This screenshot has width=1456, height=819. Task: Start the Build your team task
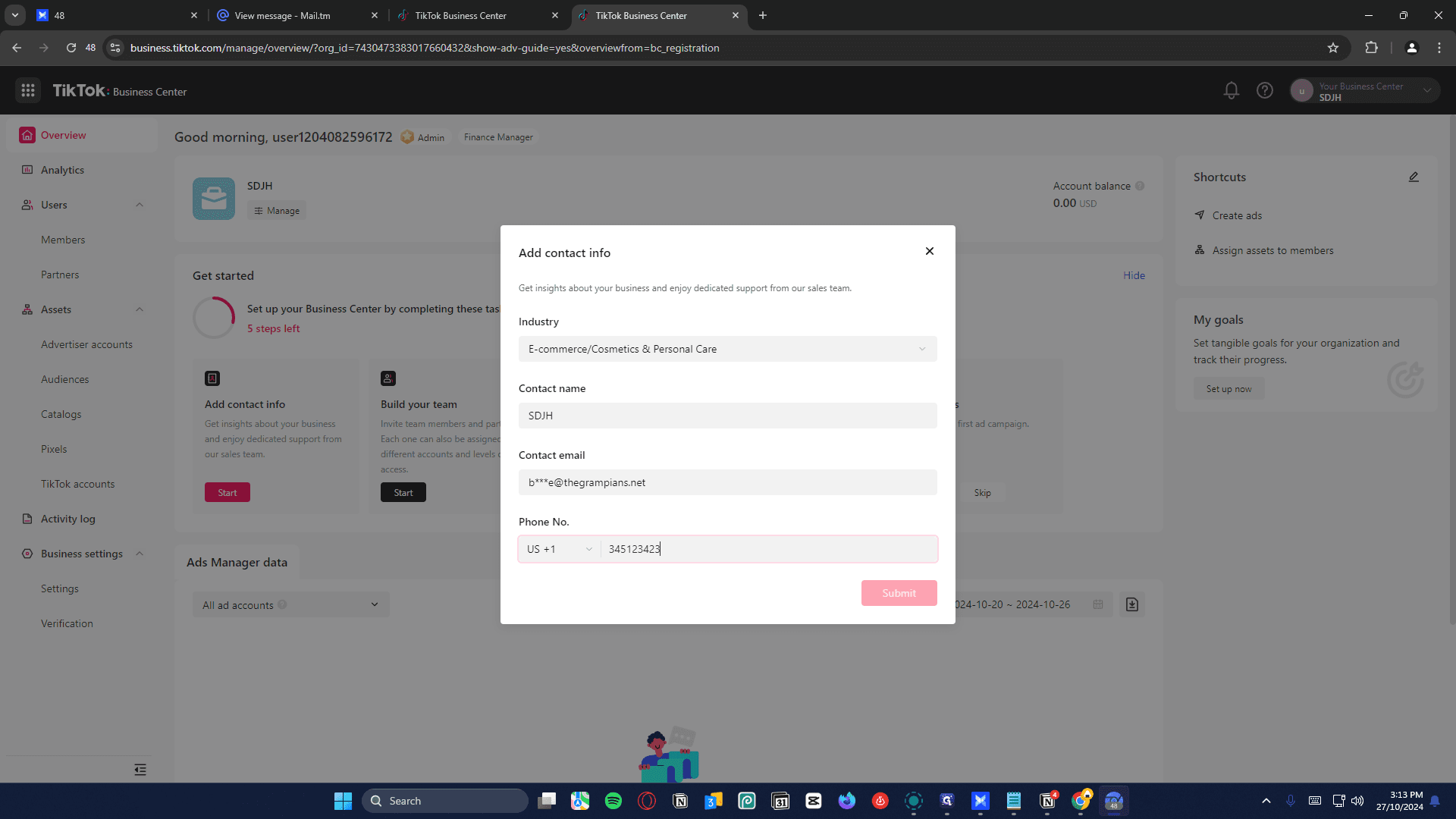coord(403,492)
